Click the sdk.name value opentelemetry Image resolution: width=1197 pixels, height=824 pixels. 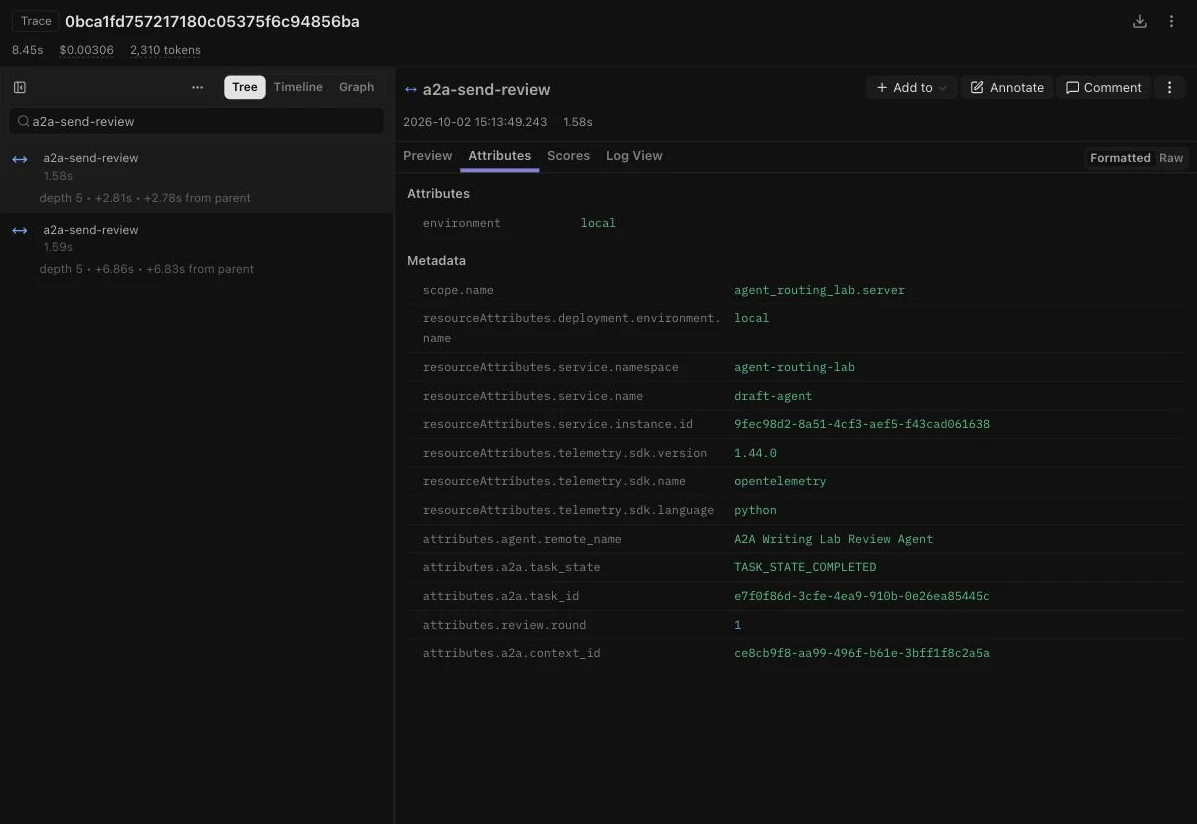[779, 481]
